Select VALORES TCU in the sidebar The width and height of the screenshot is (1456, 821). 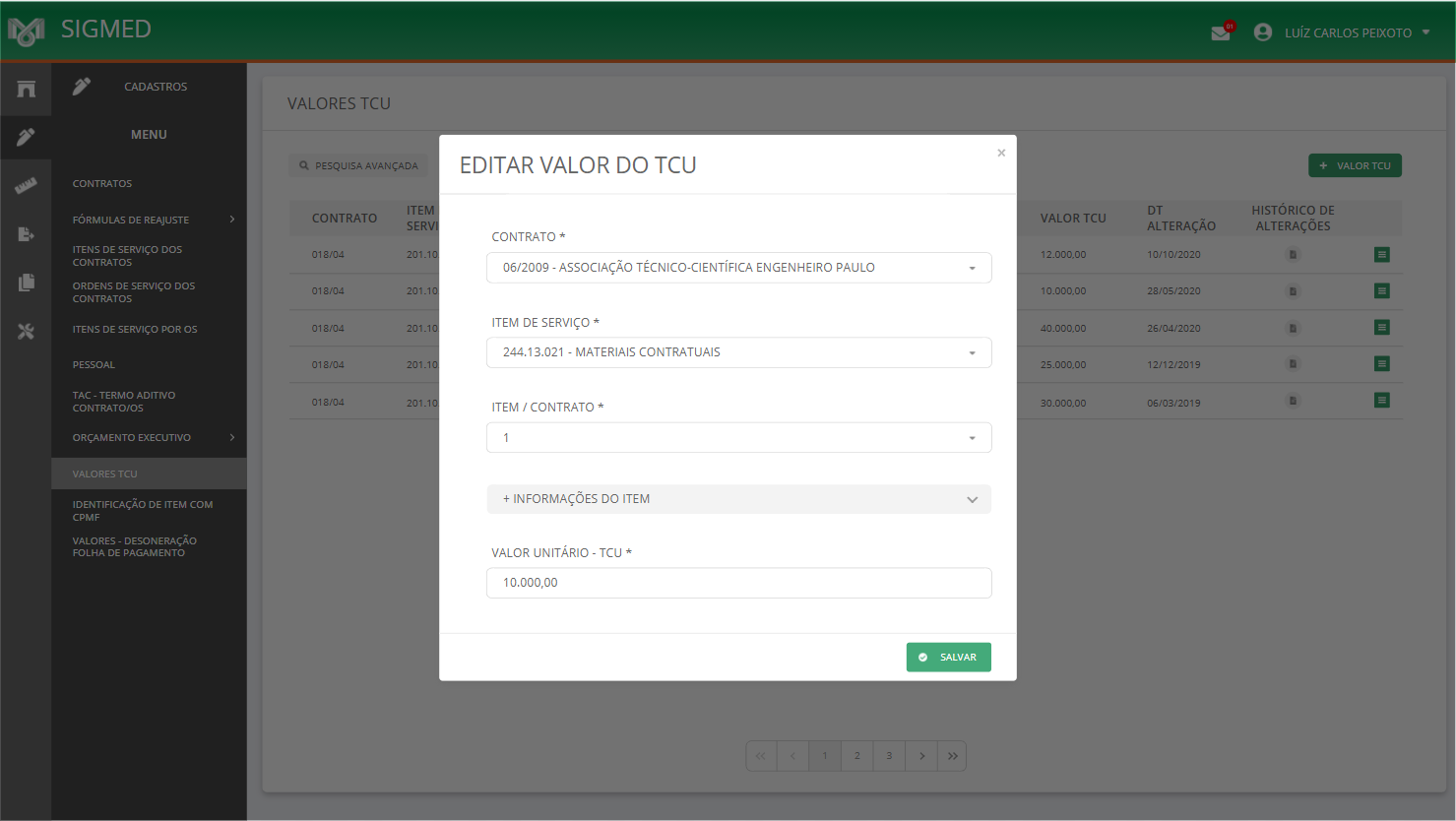click(150, 474)
